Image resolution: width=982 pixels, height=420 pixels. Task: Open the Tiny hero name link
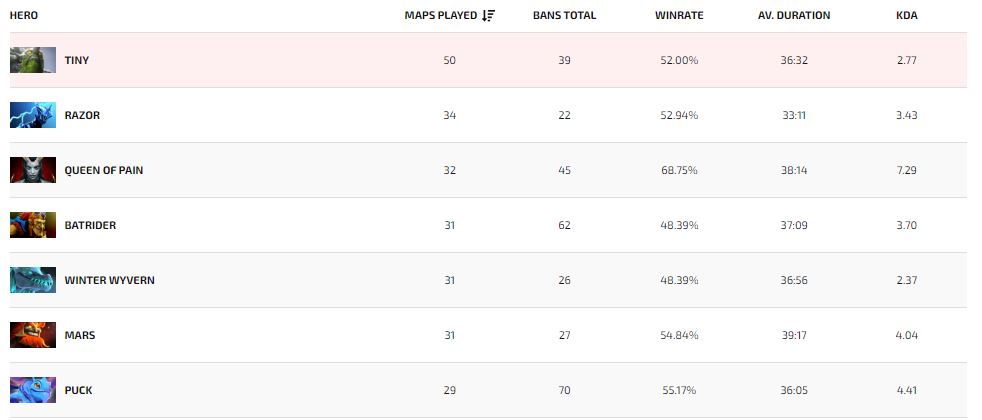(77, 60)
